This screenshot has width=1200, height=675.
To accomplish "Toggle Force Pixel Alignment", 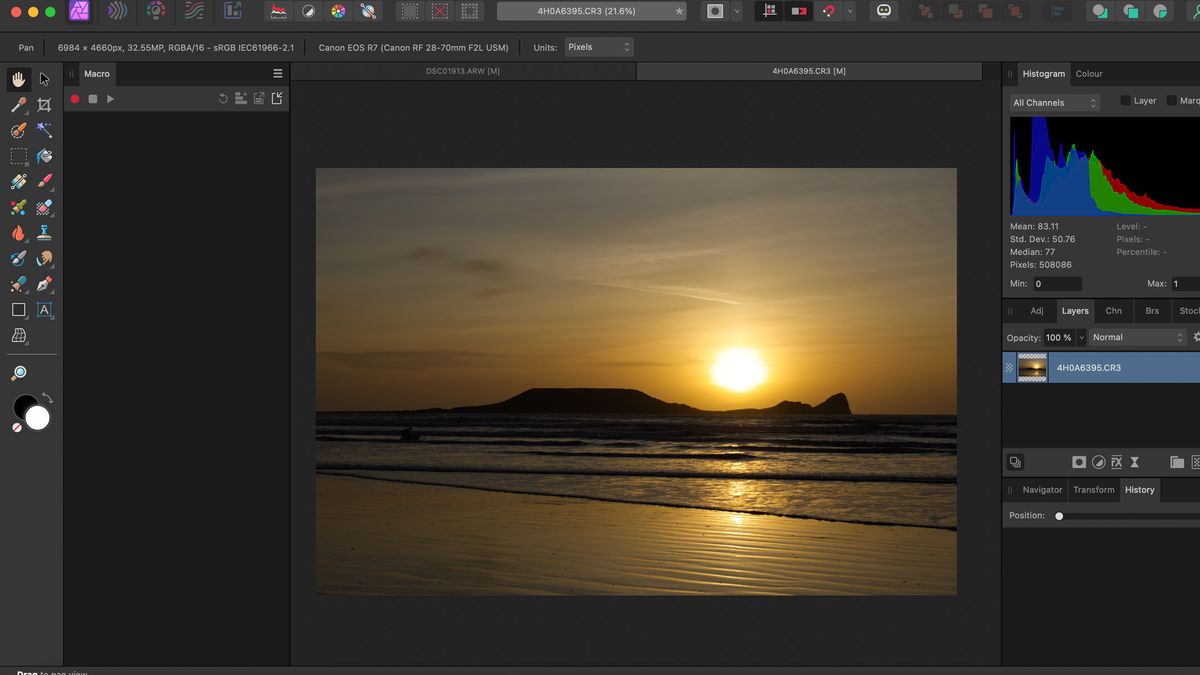I will click(x=769, y=12).
